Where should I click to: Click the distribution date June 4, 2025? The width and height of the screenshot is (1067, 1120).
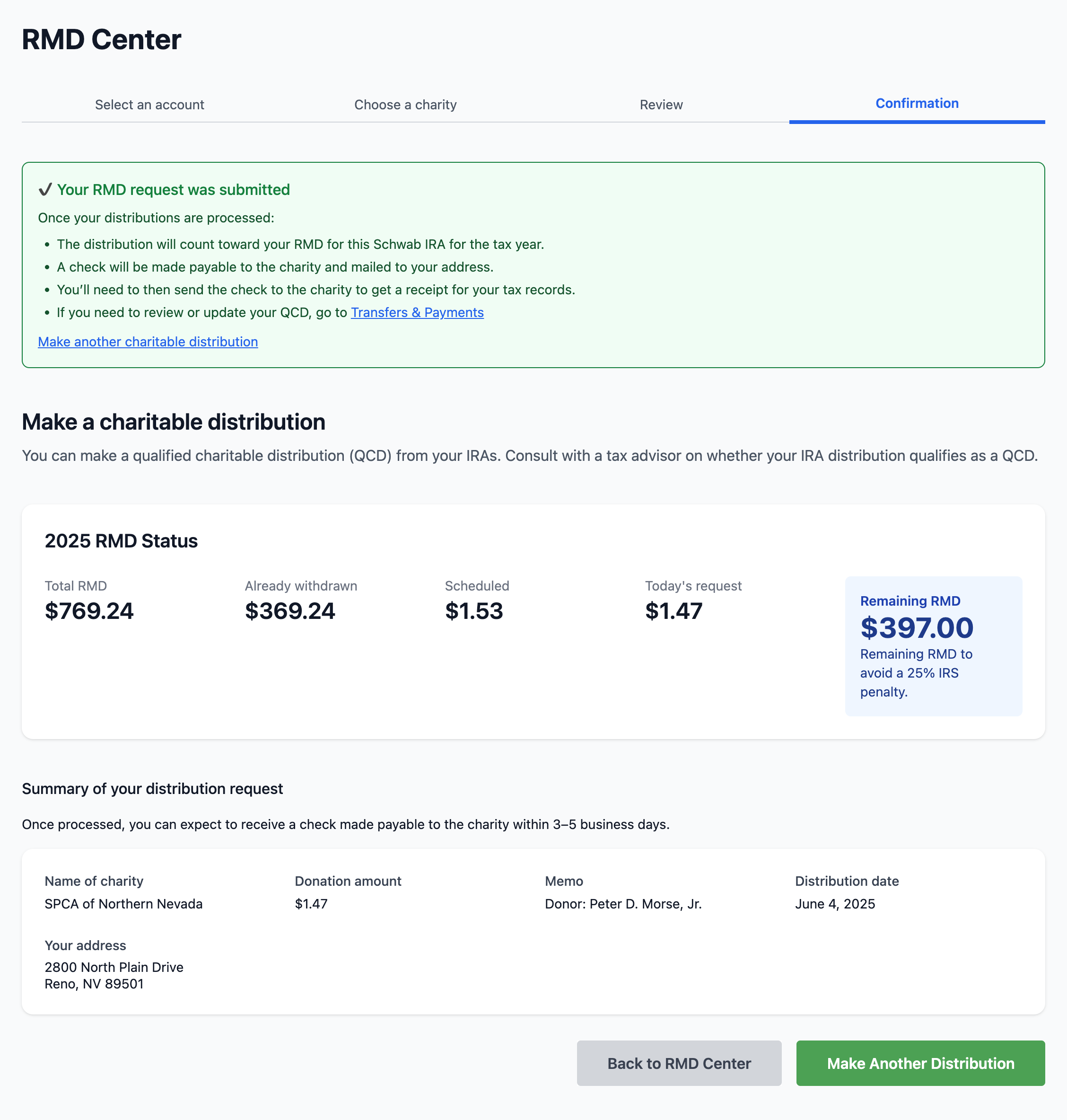835,904
